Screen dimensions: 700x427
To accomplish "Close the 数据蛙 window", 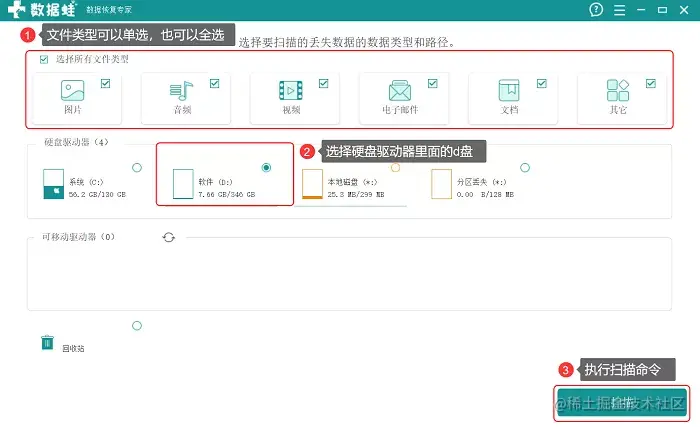I will pyautogui.click(x=684, y=10).
